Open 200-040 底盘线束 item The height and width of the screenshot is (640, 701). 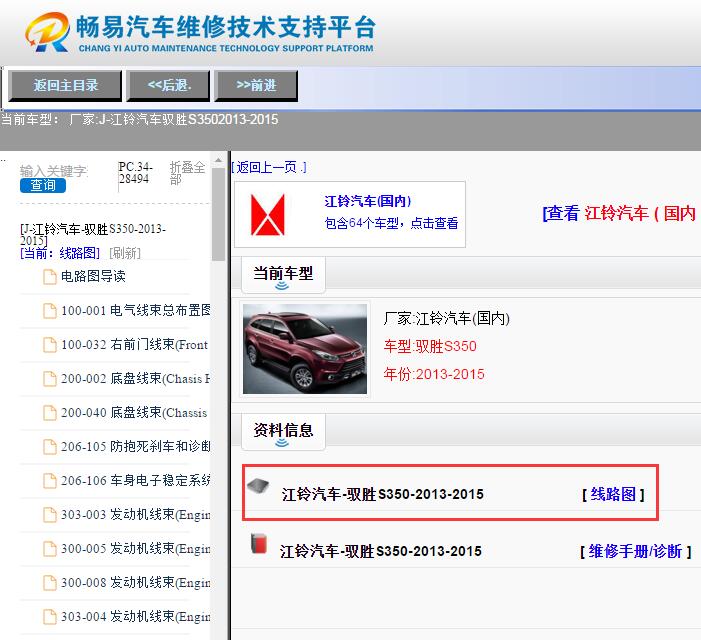pyautogui.click(x=134, y=413)
